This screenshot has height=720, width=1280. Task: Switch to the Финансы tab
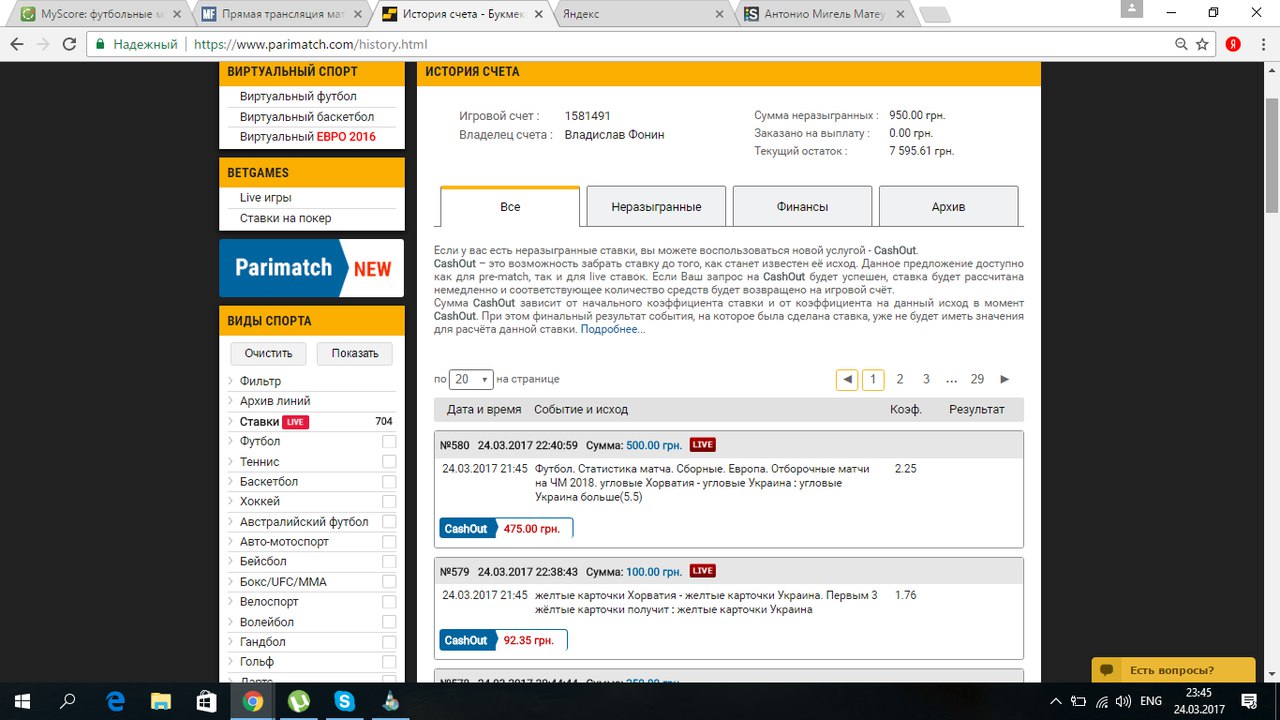[x=802, y=207]
